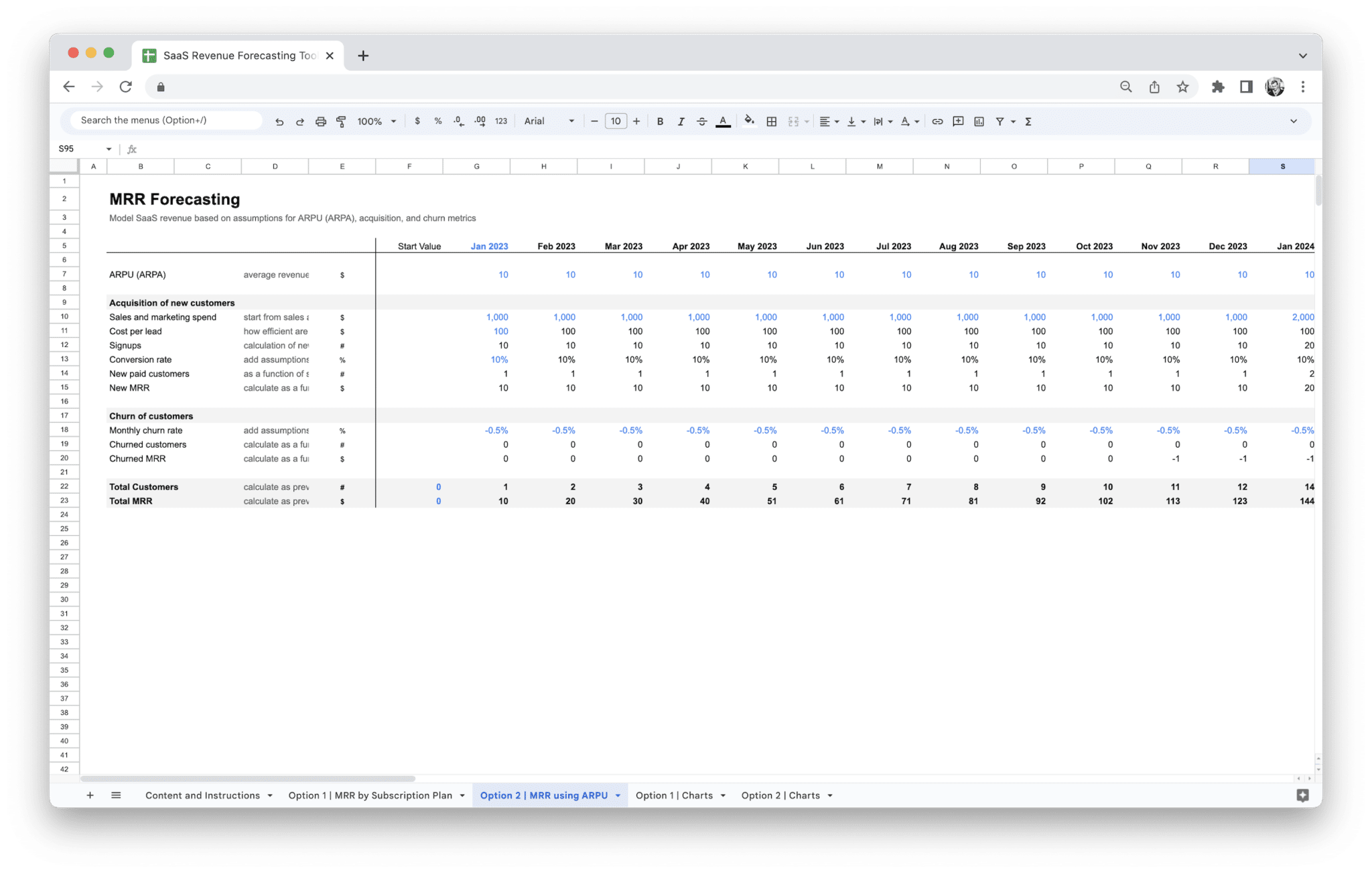Screen dimensions: 1372x873
Task: Insert a comment
Action: click(x=957, y=121)
